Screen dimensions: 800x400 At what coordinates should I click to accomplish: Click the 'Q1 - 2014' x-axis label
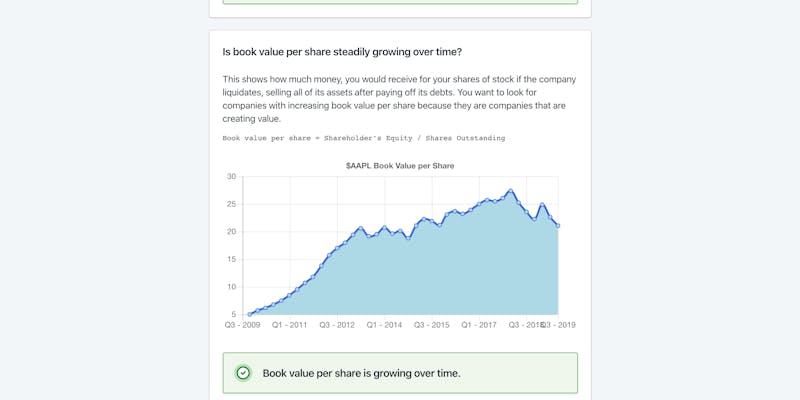(384, 325)
